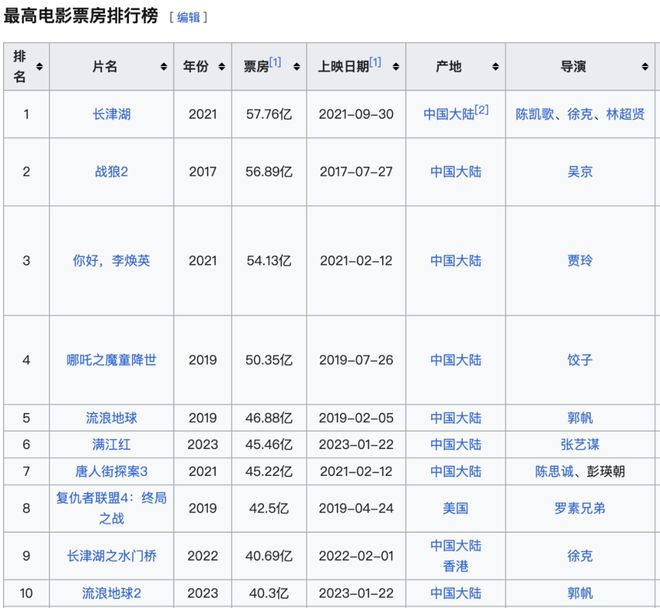Image resolution: width=660 pixels, height=608 pixels.
Task: Open director 陈凯歌 link
Action: [x=535, y=114]
